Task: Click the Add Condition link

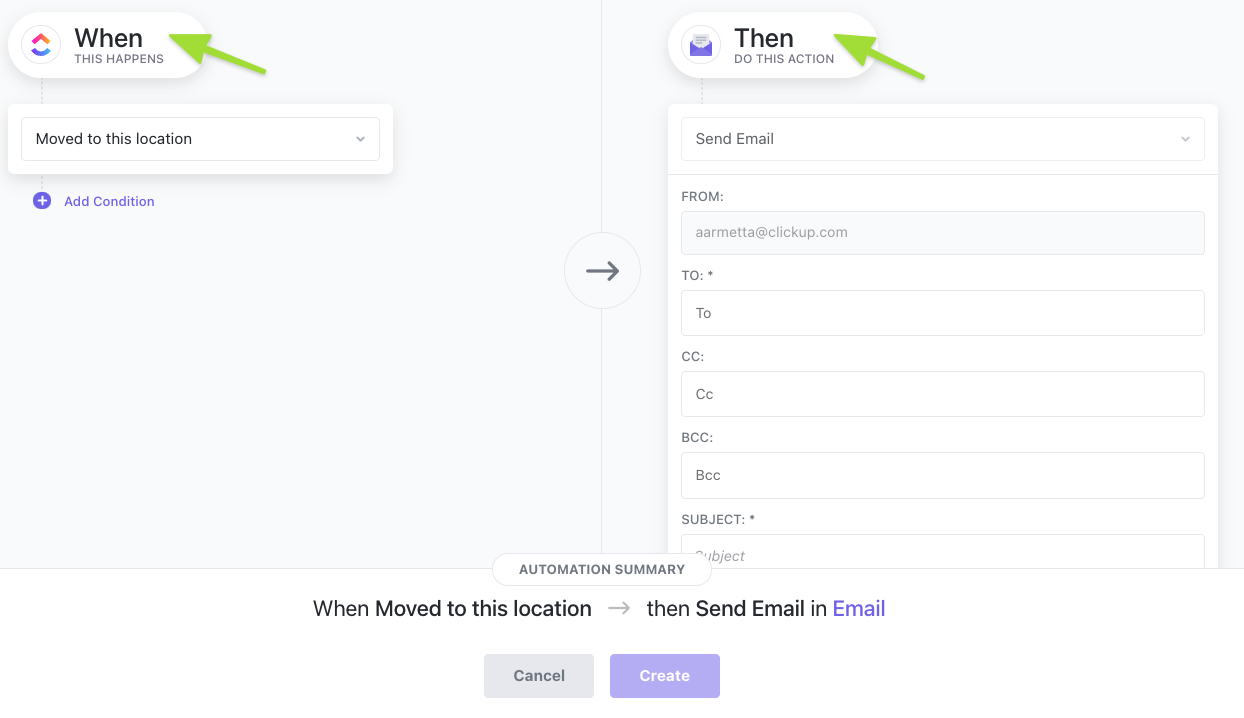Action: pyautogui.click(x=109, y=201)
